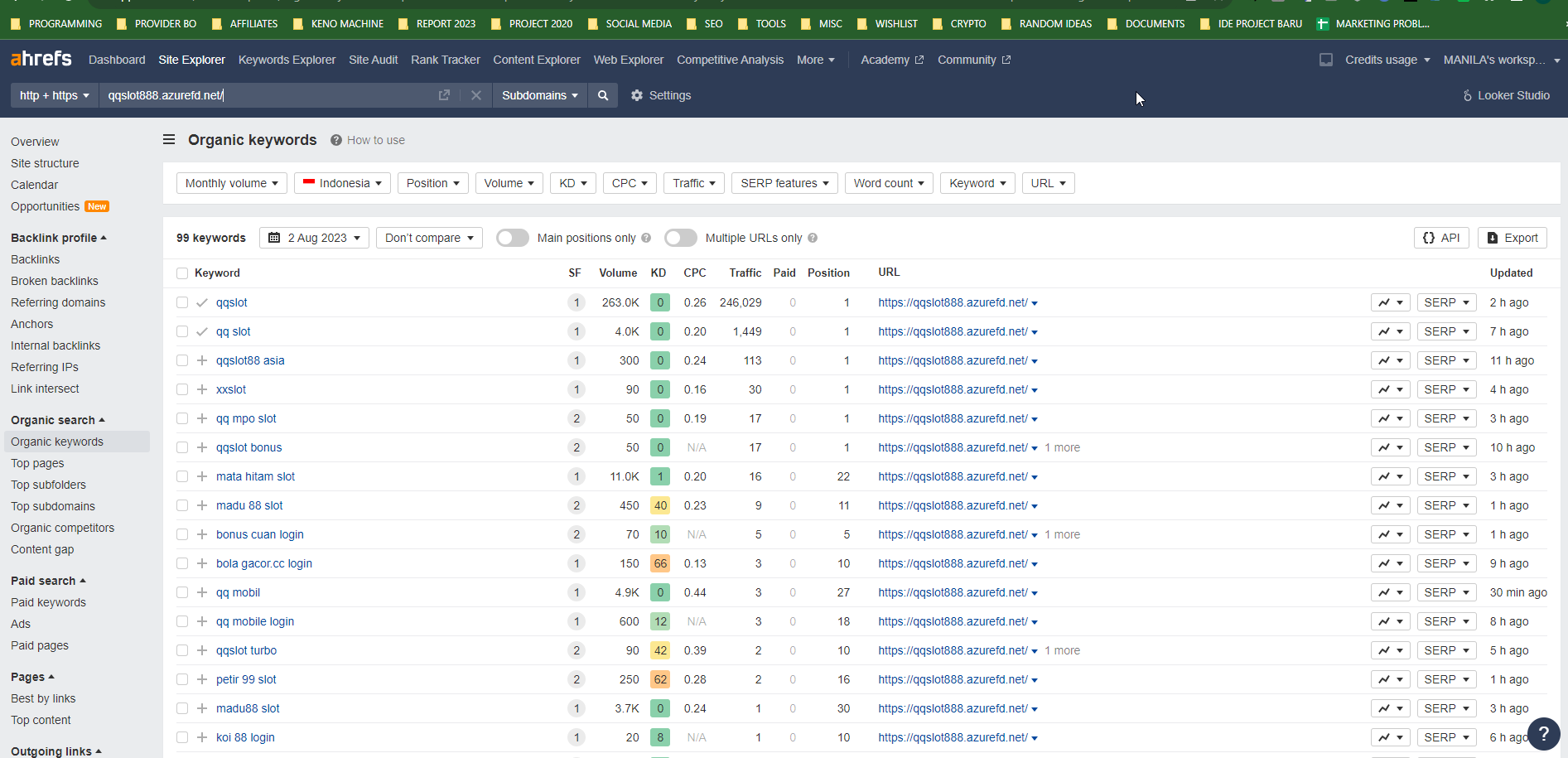The width and height of the screenshot is (1568, 758).
Task: Click the URL input field
Action: (265, 95)
